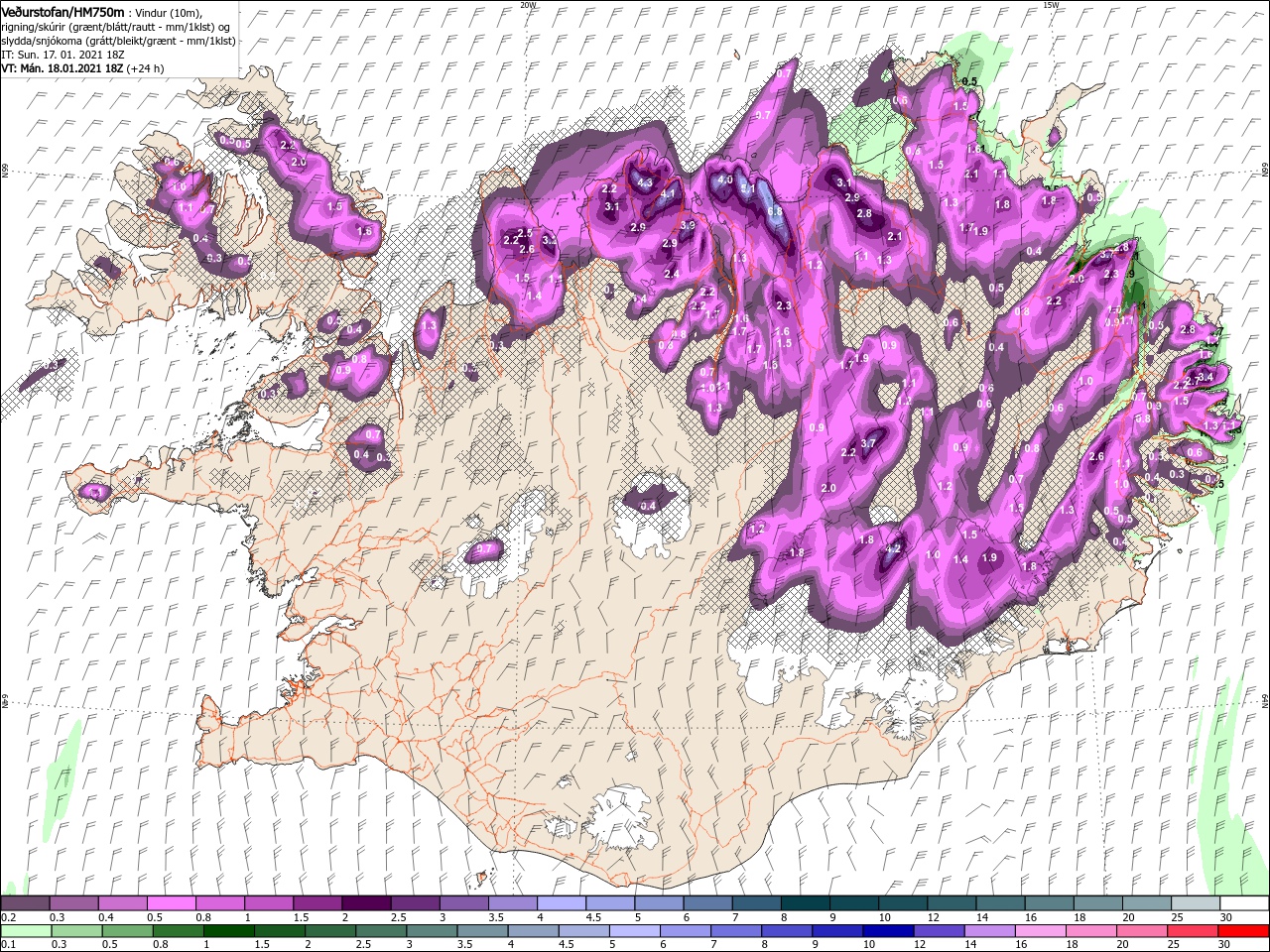Click the '20W' longitude label
The width and height of the screenshot is (1270, 952).
pyautogui.click(x=528, y=5)
